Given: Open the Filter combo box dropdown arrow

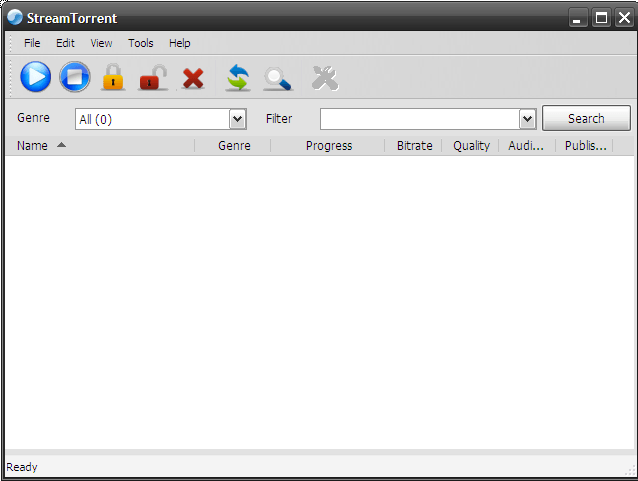Looking at the screenshot, I should click(x=528, y=119).
